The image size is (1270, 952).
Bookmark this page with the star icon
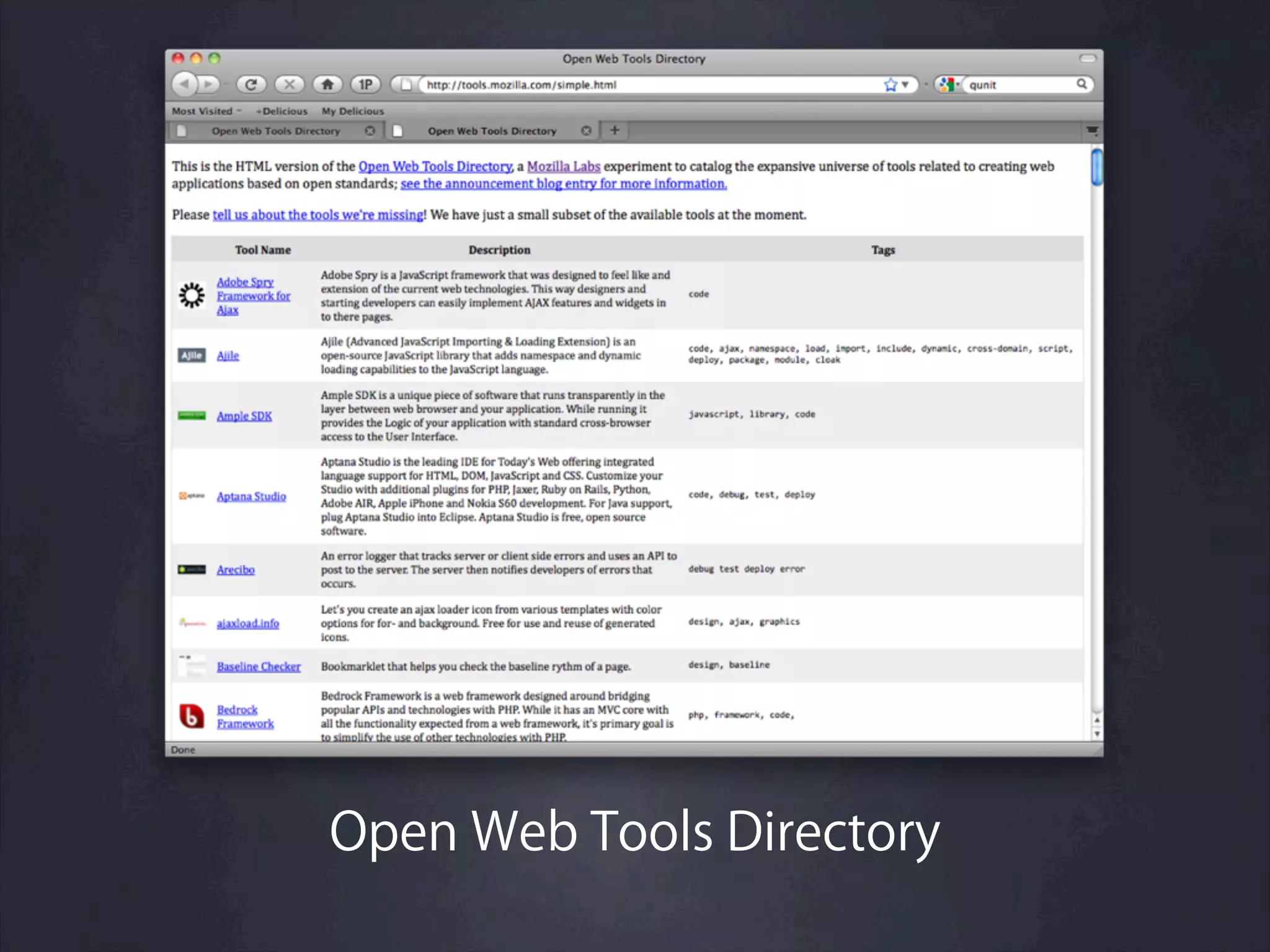coord(890,84)
